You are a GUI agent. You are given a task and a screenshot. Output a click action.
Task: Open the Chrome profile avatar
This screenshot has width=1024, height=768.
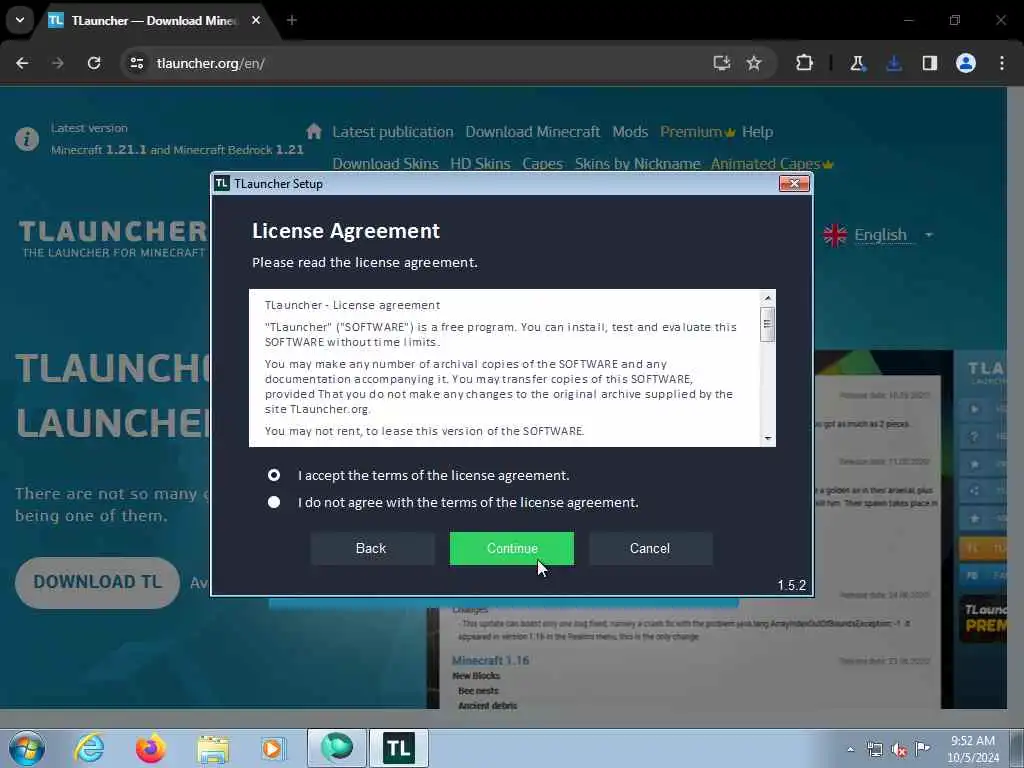pyautogui.click(x=966, y=63)
